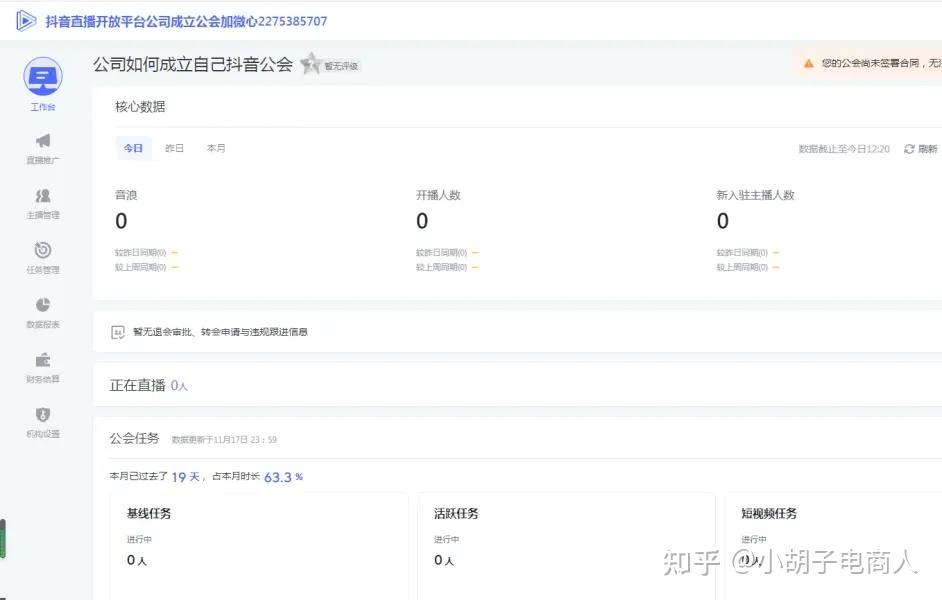Image resolution: width=942 pixels, height=600 pixels.
Task: Click the 核心数据 section heading
Action: pos(140,106)
